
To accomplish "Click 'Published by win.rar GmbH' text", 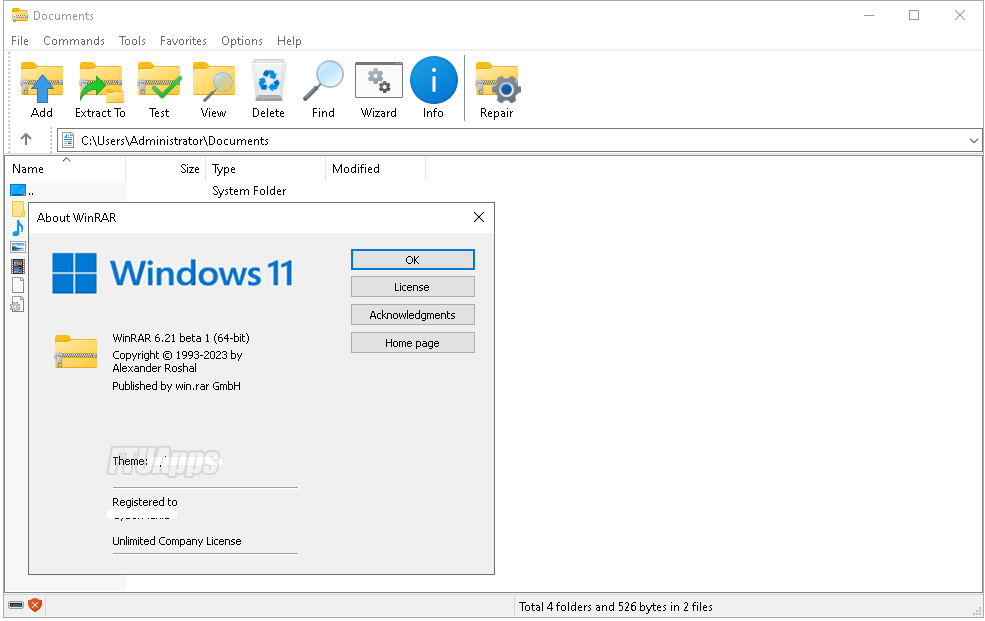I will pos(177,386).
